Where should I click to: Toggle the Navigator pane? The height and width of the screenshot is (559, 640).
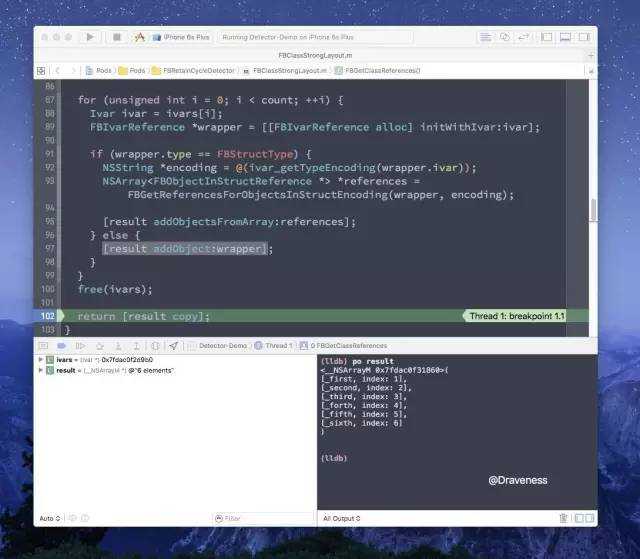pyautogui.click(x=547, y=37)
